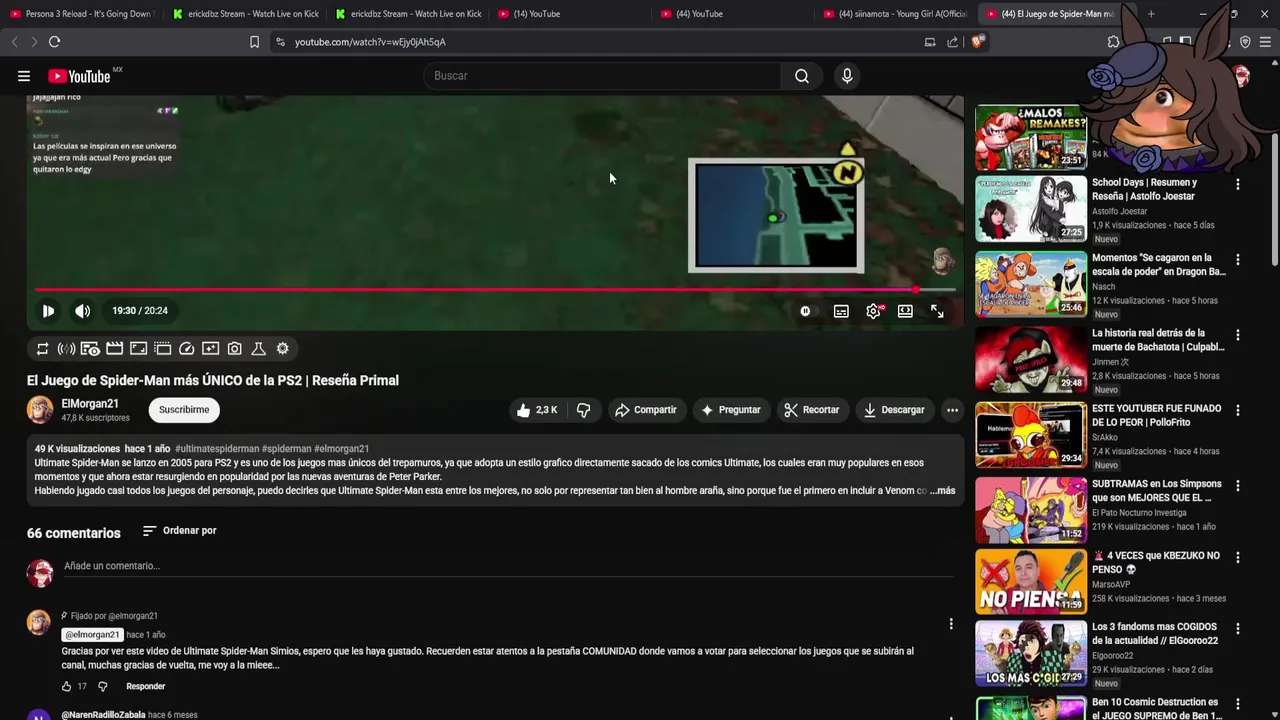
Task: Open a new browser tab
Action: click(x=1151, y=14)
